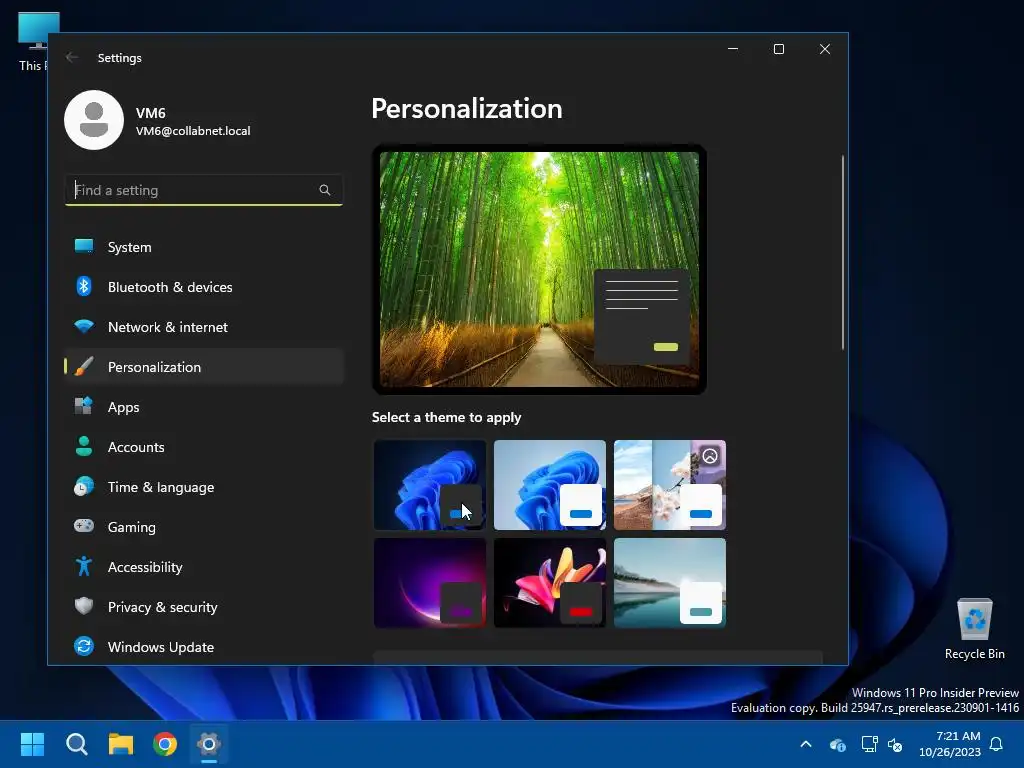This screenshot has width=1024, height=768.
Task: Go to Bluetooth & devices
Action: tap(204, 287)
